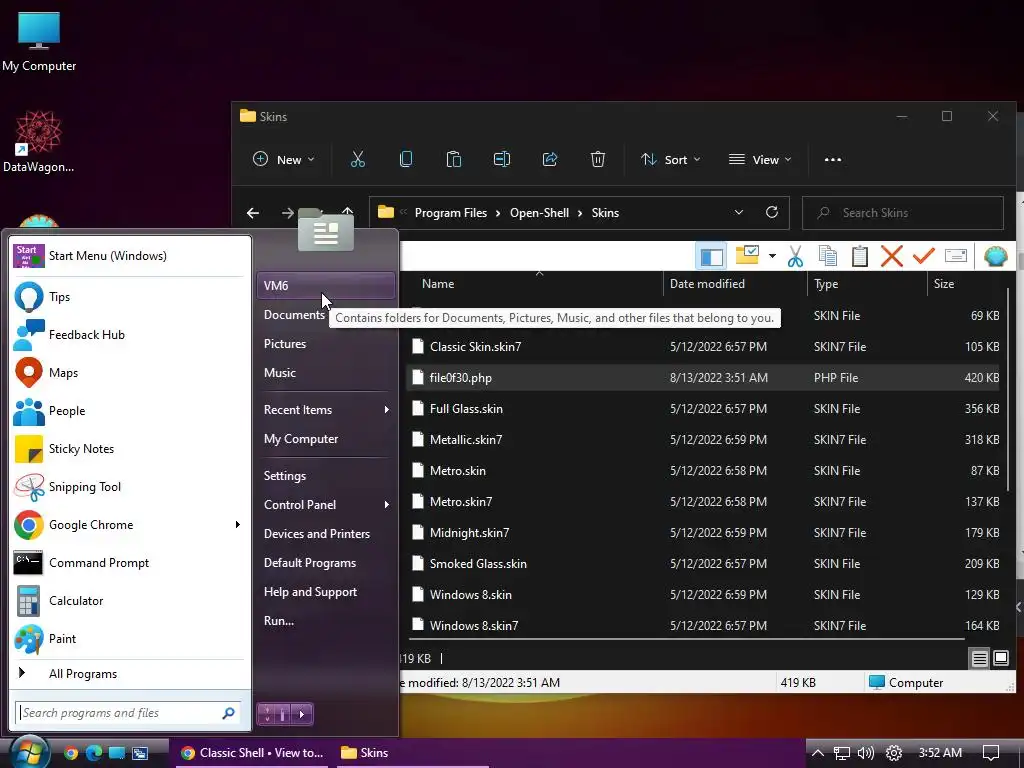The width and height of the screenshot is (1024, 768).
Task: Switch to Classic Shell Chrome taskbar window
Action: (252, 753)
